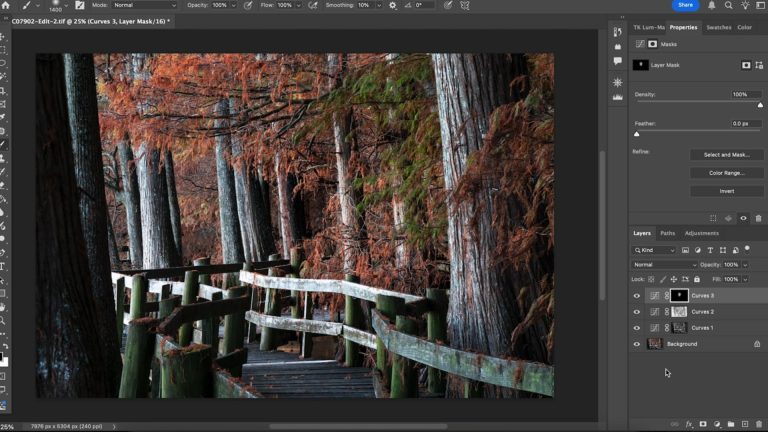768x432 pixels.
Task: Hide the Curves 3 layer
Action: coord(637,296)
